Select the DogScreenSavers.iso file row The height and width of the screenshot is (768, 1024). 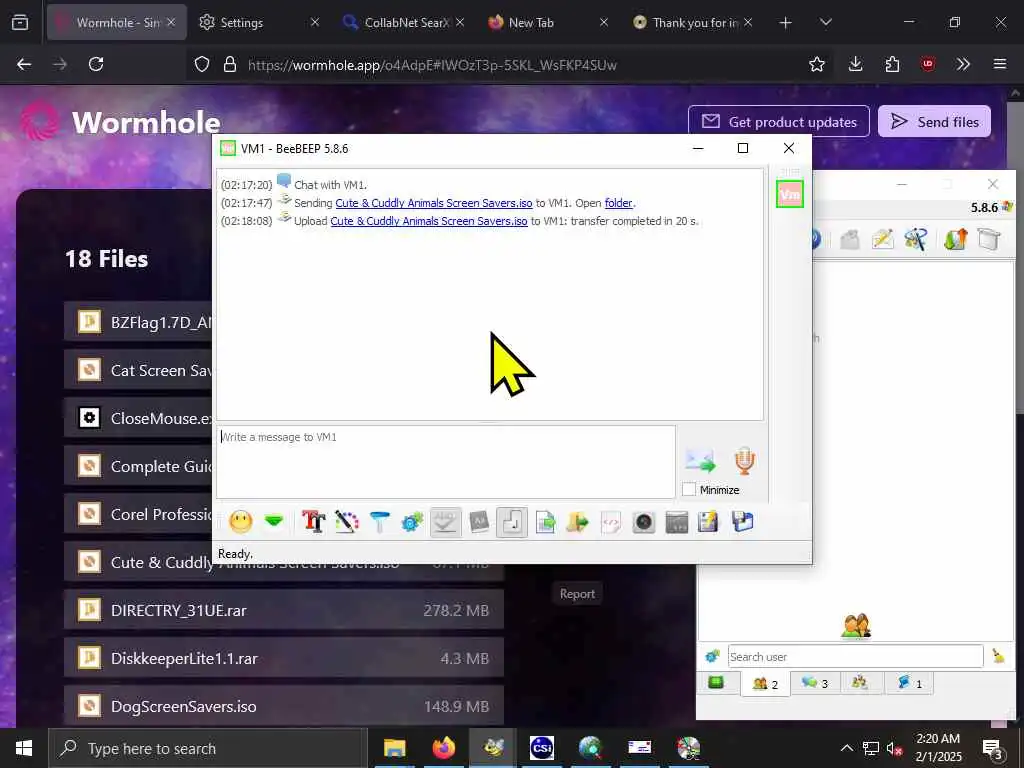[x=284, y=706]
